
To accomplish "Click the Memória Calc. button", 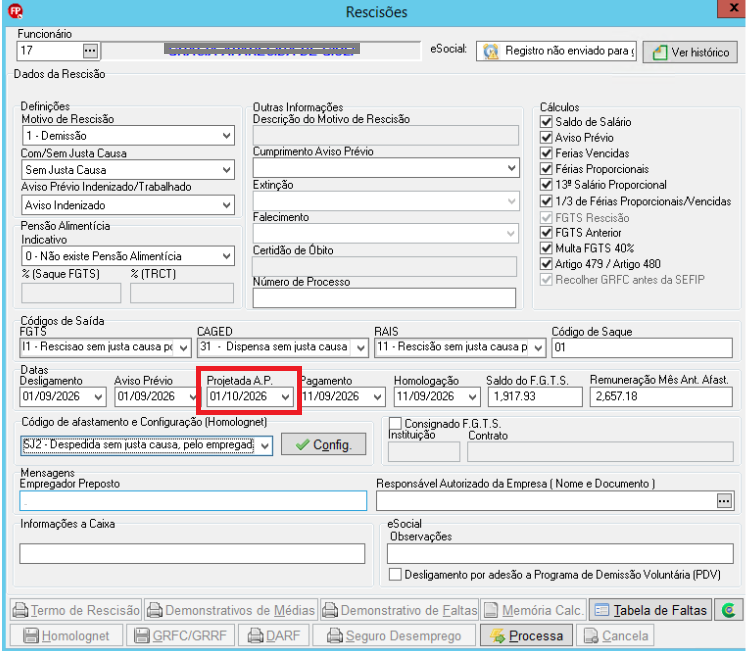I will (534, 611).
